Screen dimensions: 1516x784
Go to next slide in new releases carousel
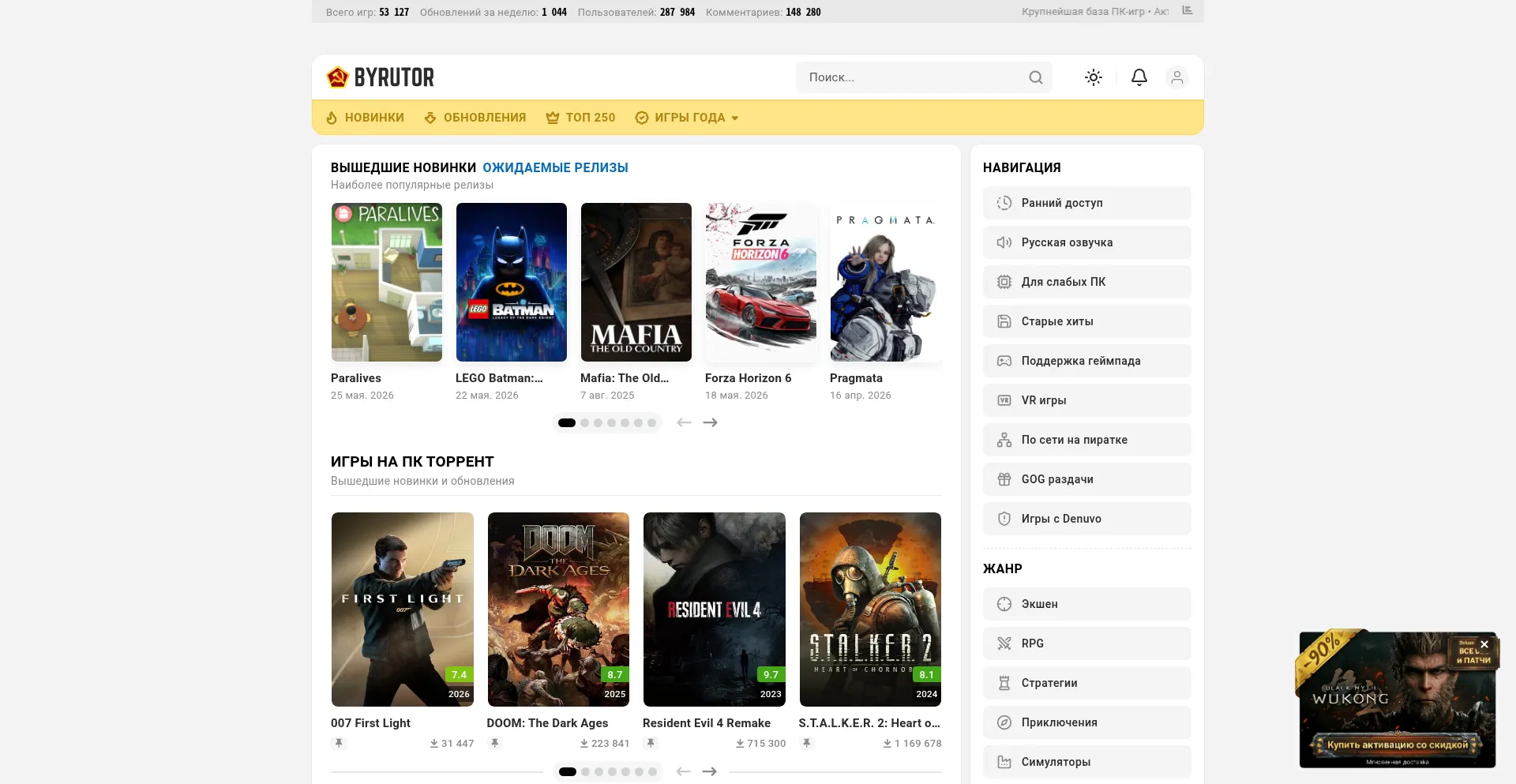coord(711,422)
